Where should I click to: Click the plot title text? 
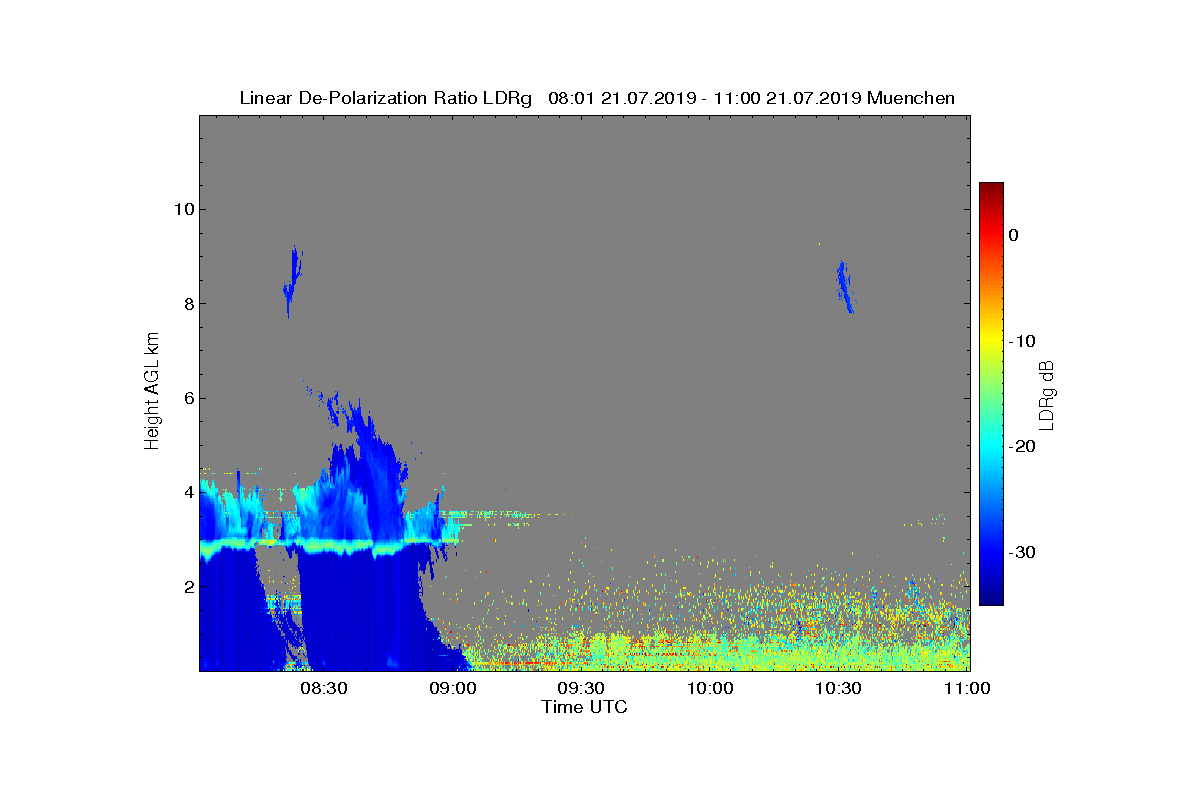[x=597, y=98]
